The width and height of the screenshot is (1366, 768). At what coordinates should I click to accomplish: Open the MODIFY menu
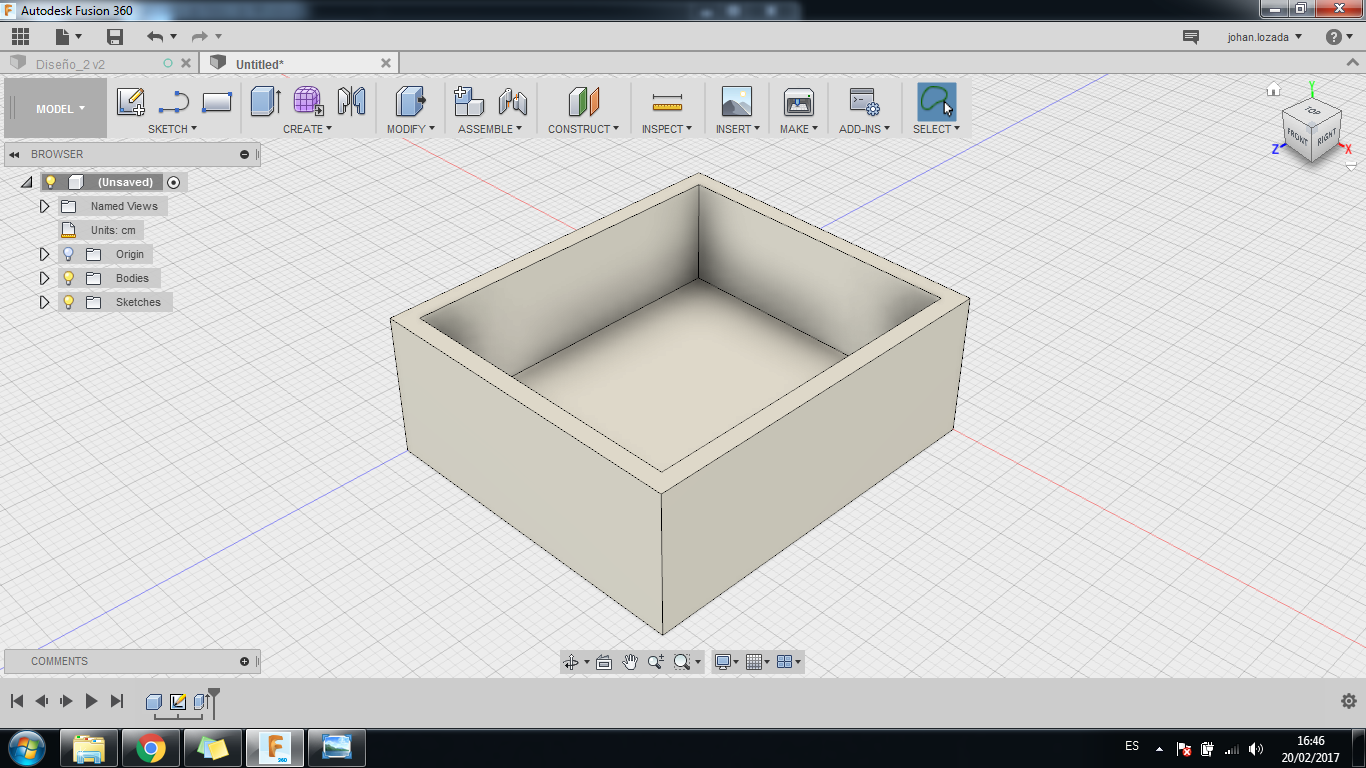pos(410,129)
